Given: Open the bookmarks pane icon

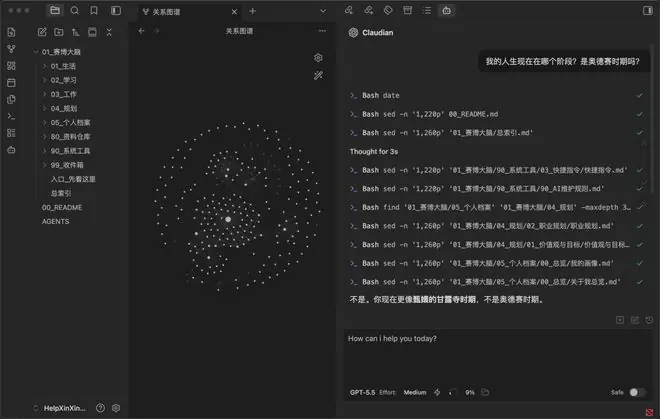Looking at the screenshot, I should [94, 11].
